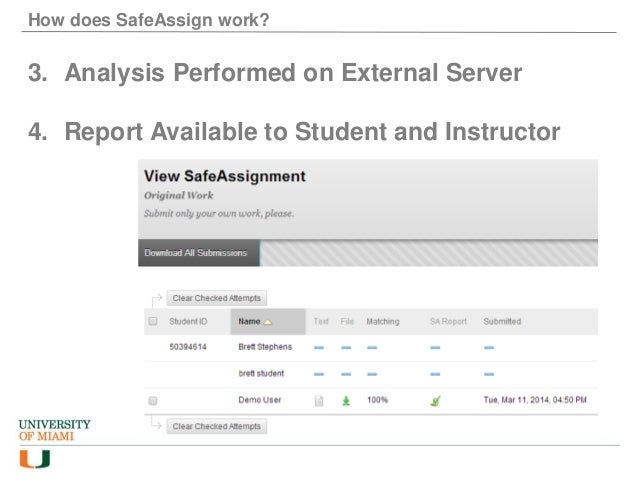This screenshot has height=479, width=638.
Task: Check the select-all checkbox in header row
Action: point(153,322)
